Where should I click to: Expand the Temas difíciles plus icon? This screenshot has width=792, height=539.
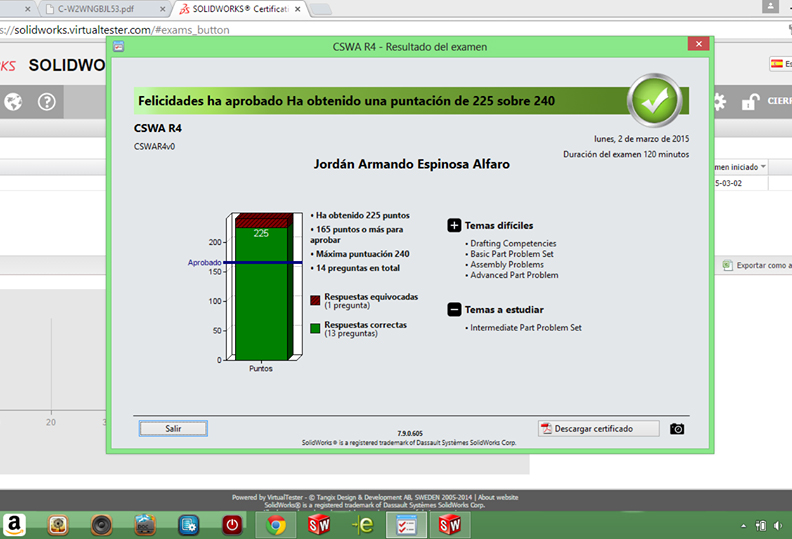tap(454, 226)
